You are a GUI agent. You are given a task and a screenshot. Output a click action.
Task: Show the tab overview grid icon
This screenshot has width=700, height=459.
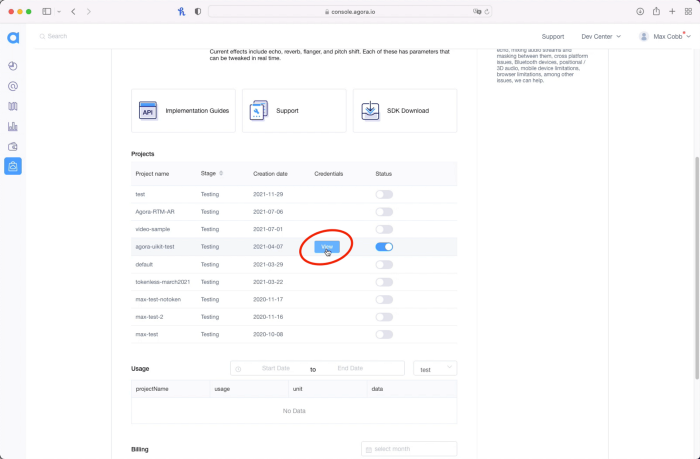[x=688, y=12]
